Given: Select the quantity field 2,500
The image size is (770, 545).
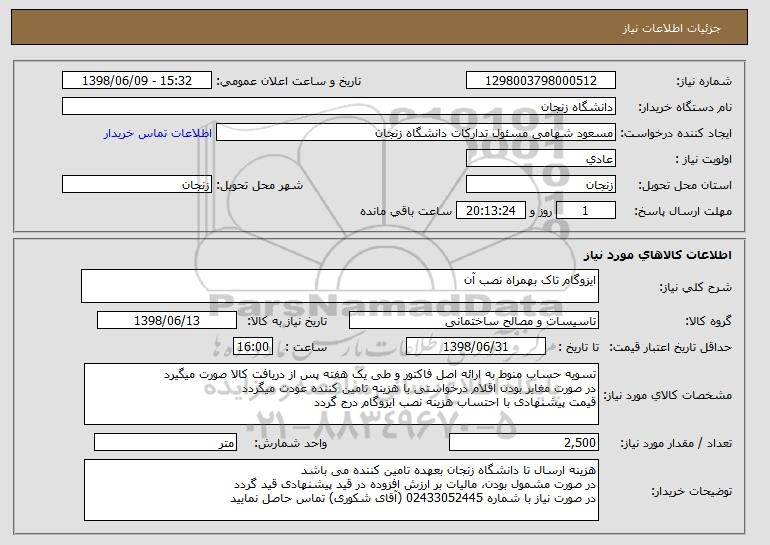Looking at the screenshot, I should tap(524, 442).
